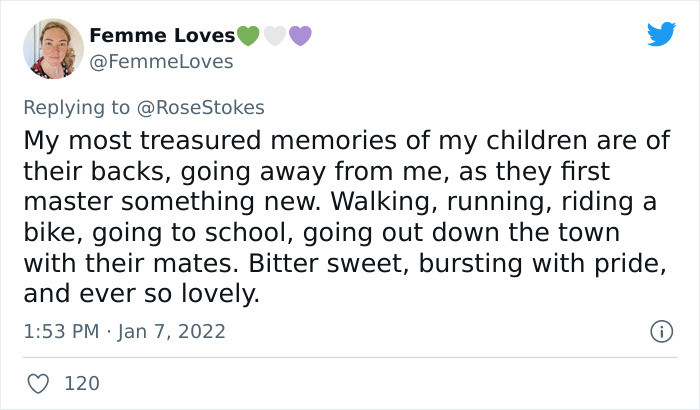Click the last line "and ever so lovely."

140,296
